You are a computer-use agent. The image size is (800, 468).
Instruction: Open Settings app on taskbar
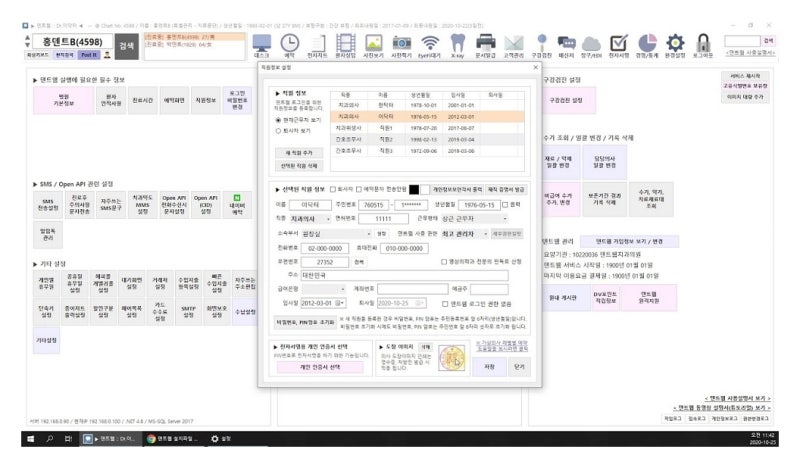(221, 438)
